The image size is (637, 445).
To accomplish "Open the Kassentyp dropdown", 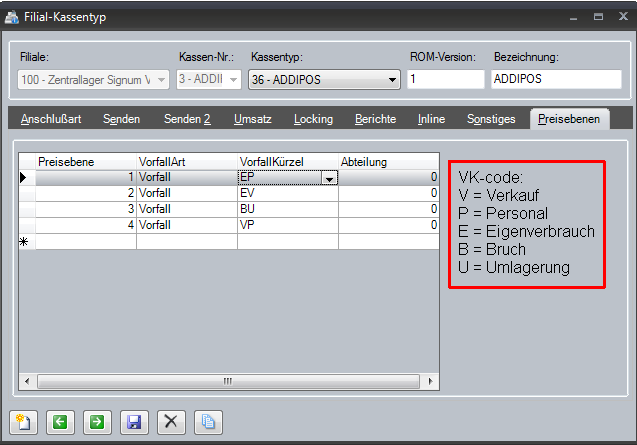I will [392, 80].
